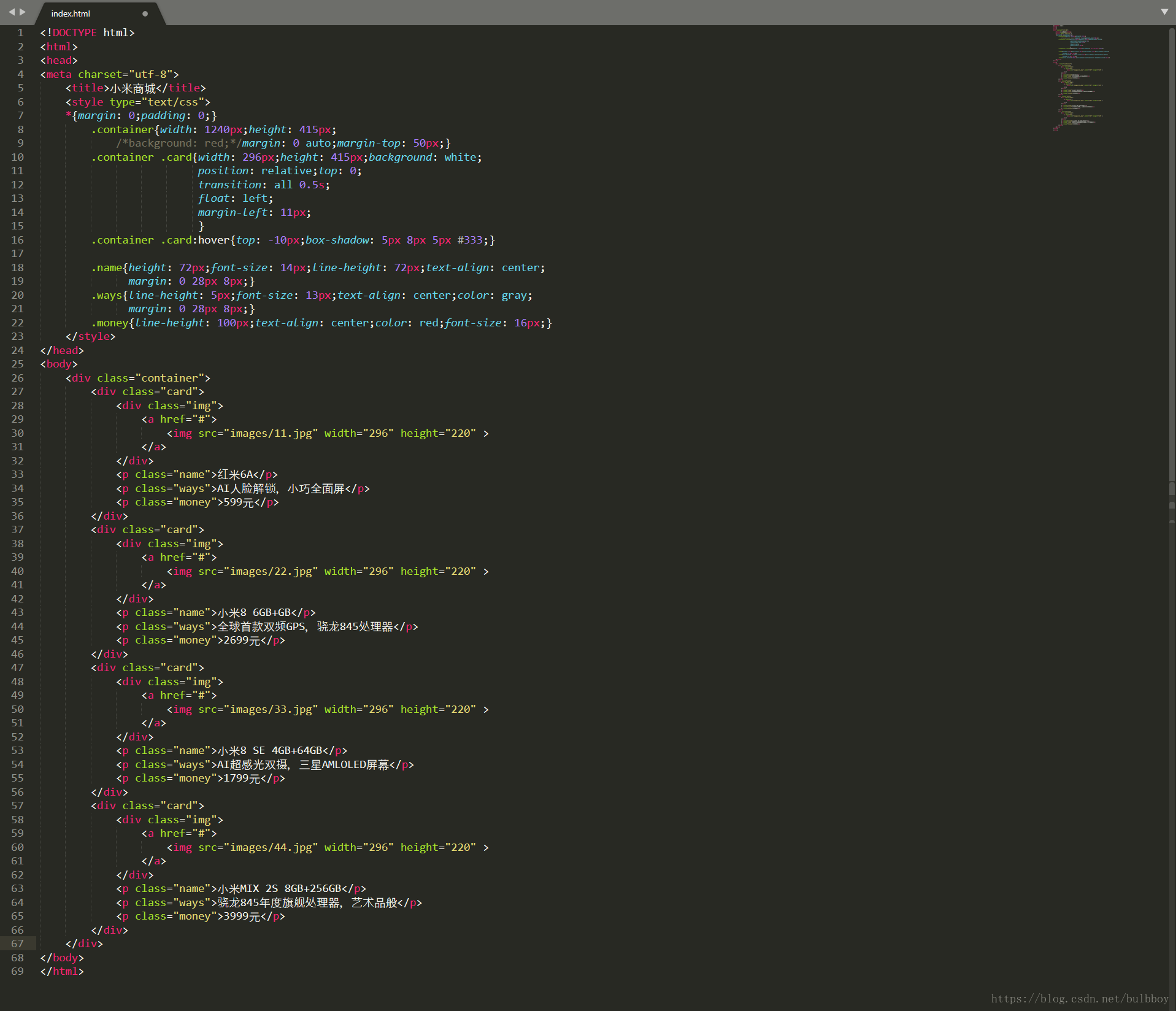Image resolution: width=1176 pixels, height=1011 pixels.
Task: Click the images/44.jpg img tag
Action: click(328, 847)
